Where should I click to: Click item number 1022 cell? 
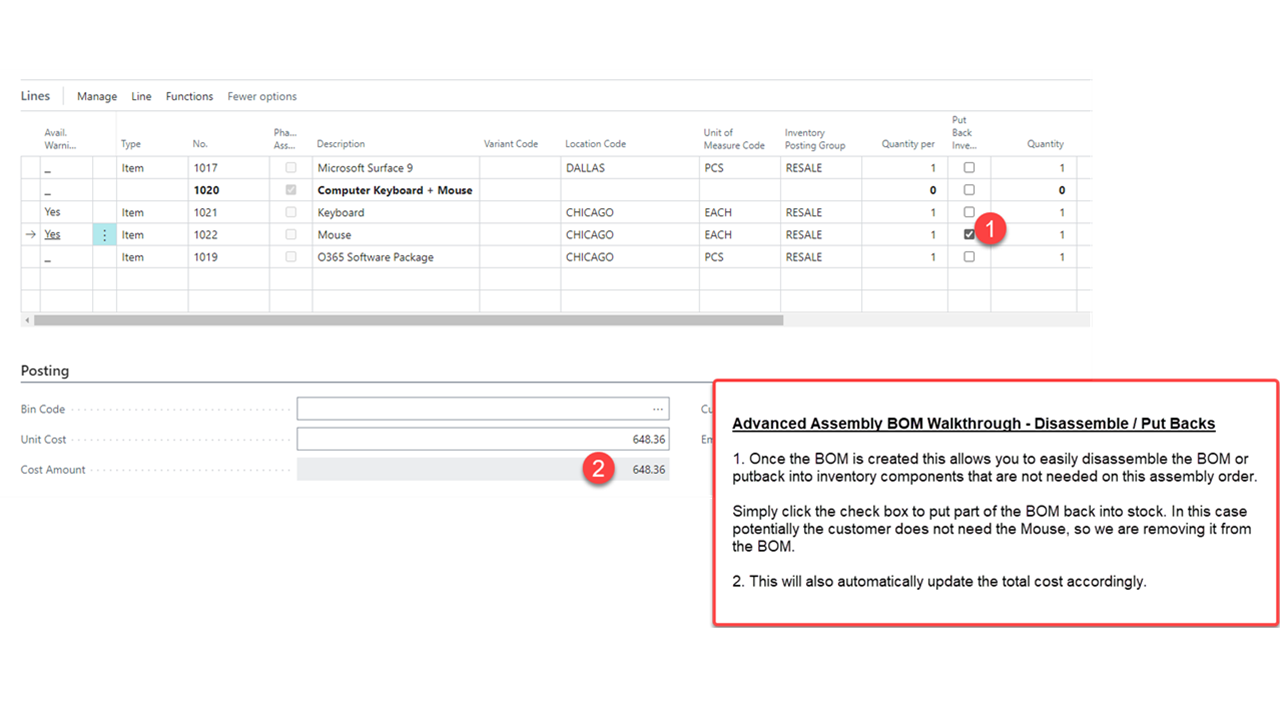point(228,235)
